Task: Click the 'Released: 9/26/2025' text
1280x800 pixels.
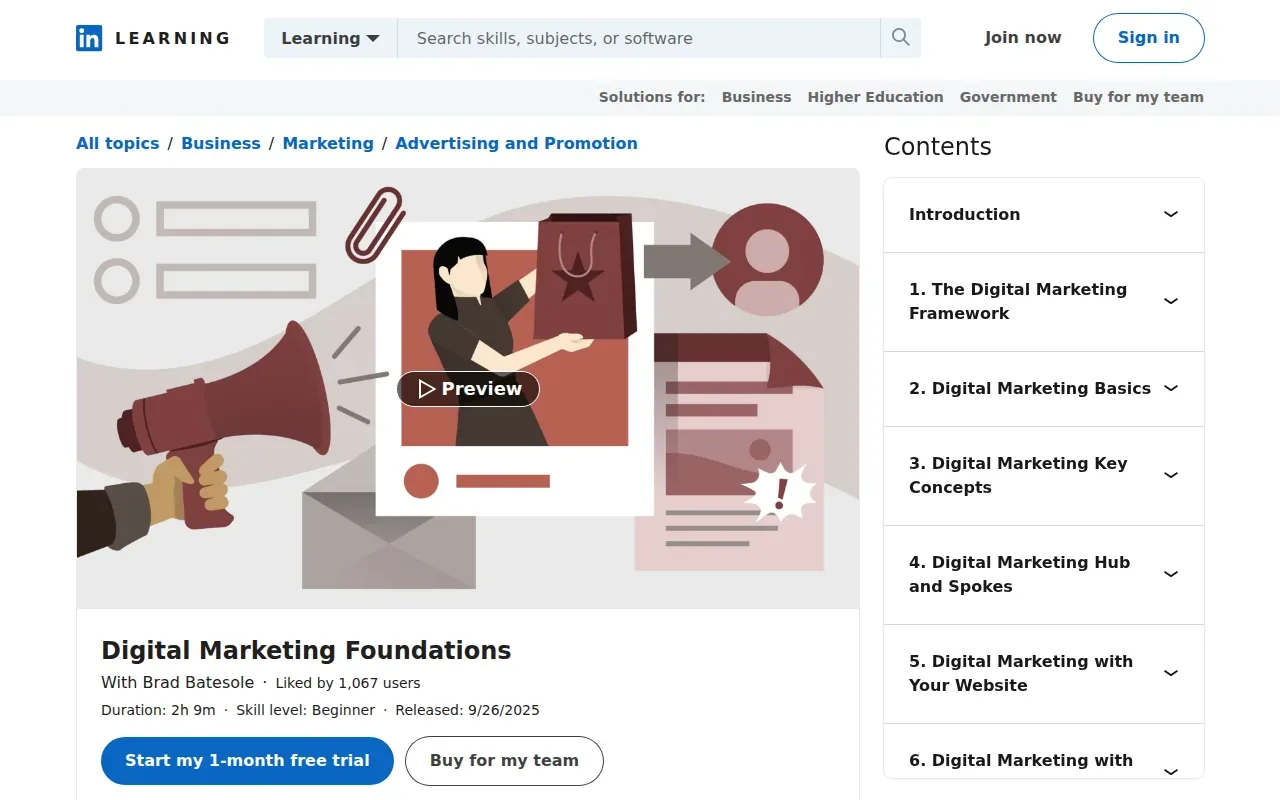Action: 467,710
